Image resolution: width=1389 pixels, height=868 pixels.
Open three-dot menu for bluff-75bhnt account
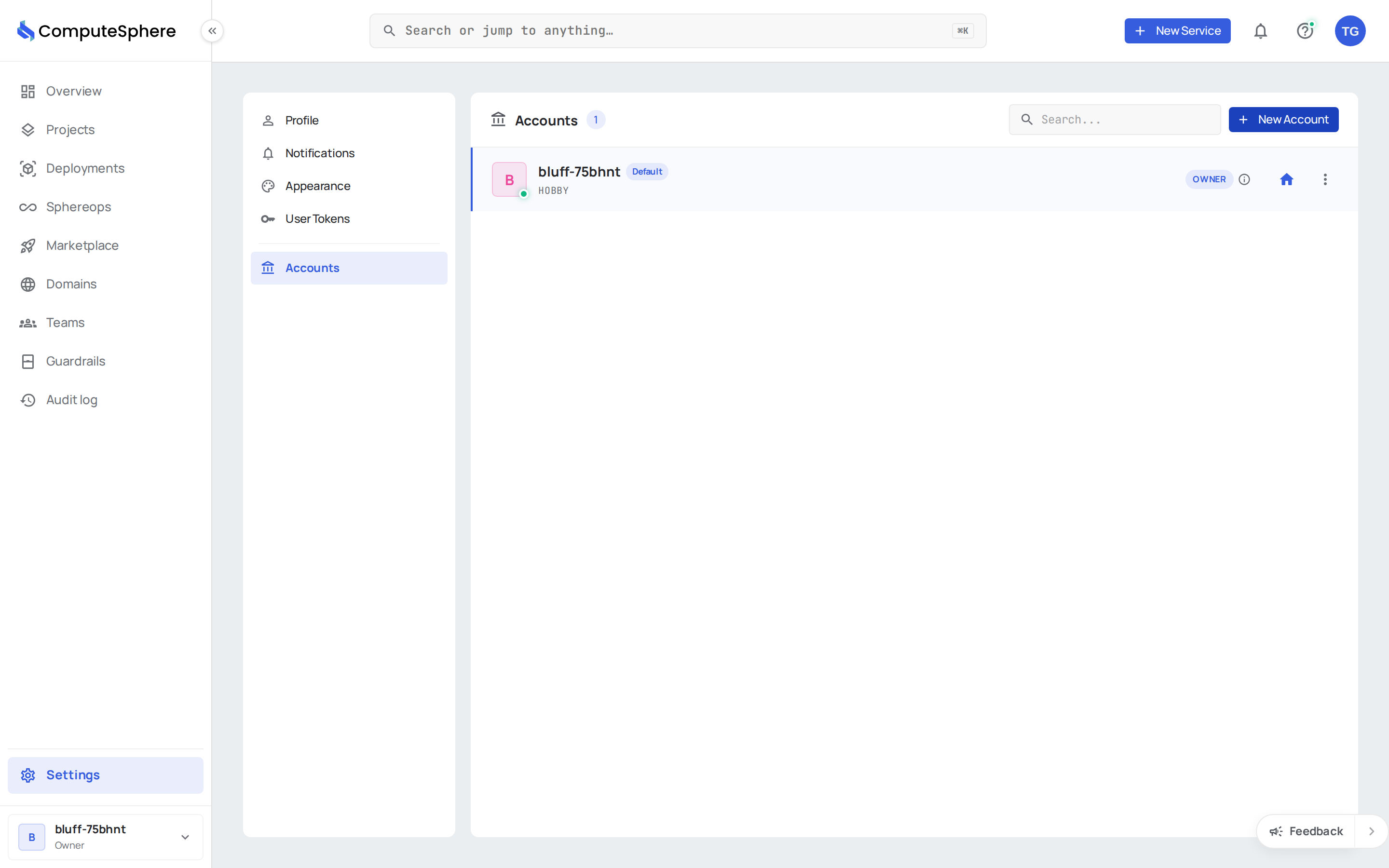pos(1325,180)
